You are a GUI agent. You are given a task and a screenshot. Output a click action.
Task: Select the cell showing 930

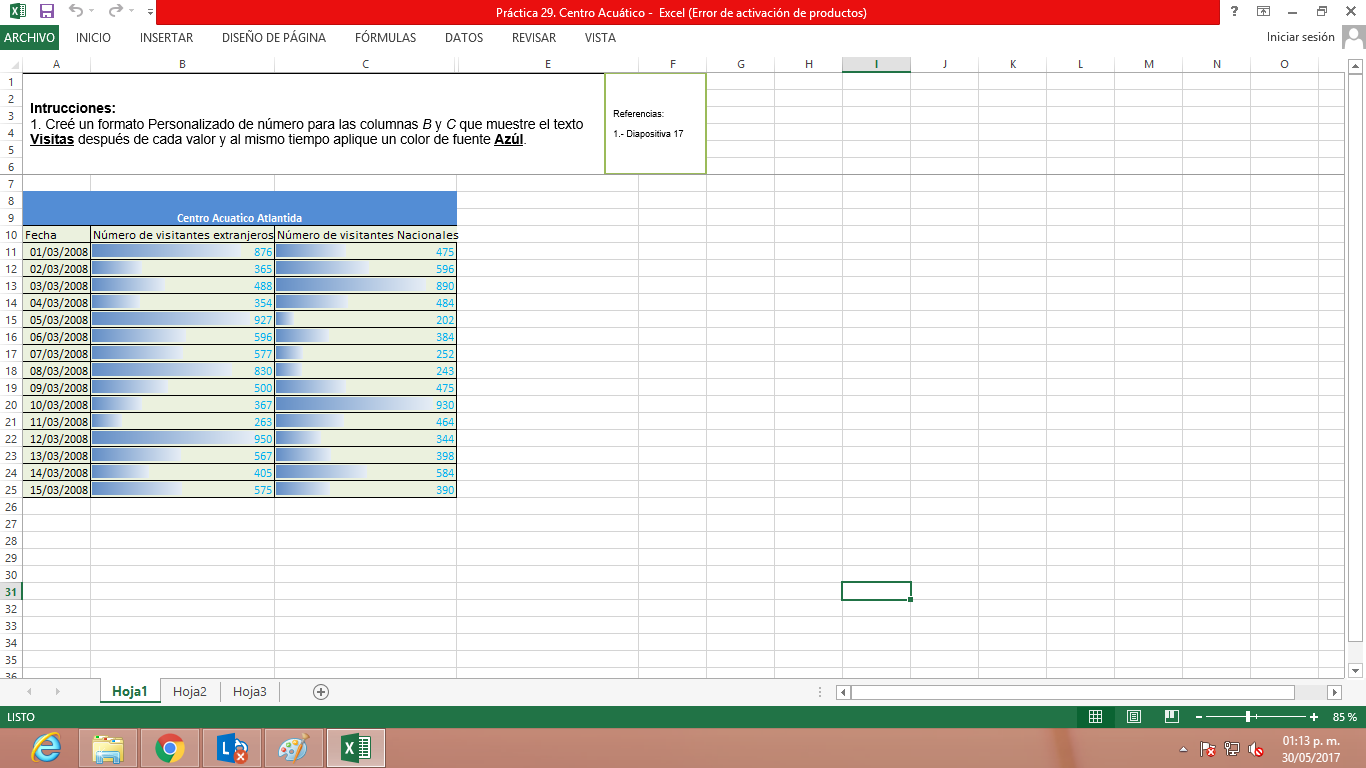pos(366,405)
